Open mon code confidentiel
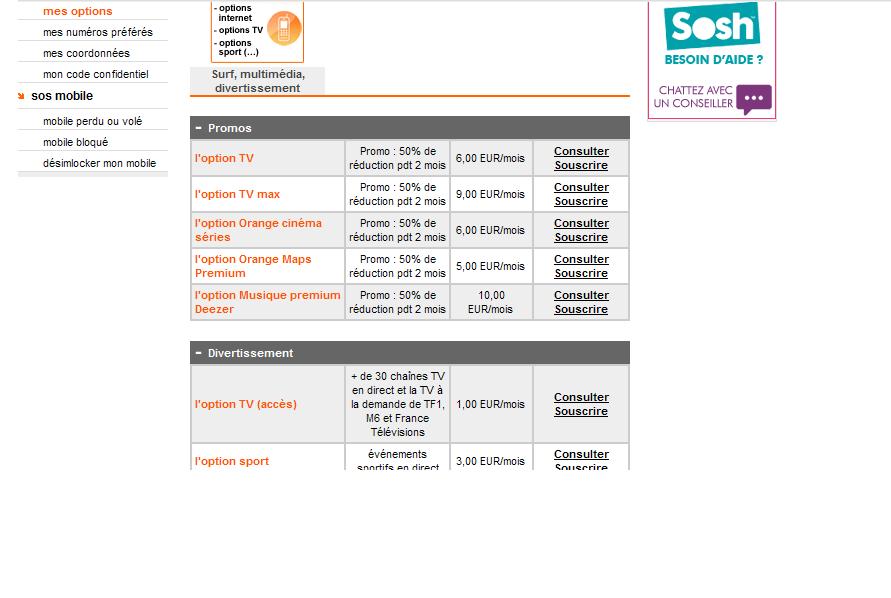This screenshot has width=891, height=598. pyautogui.click(x=95, y=74)
